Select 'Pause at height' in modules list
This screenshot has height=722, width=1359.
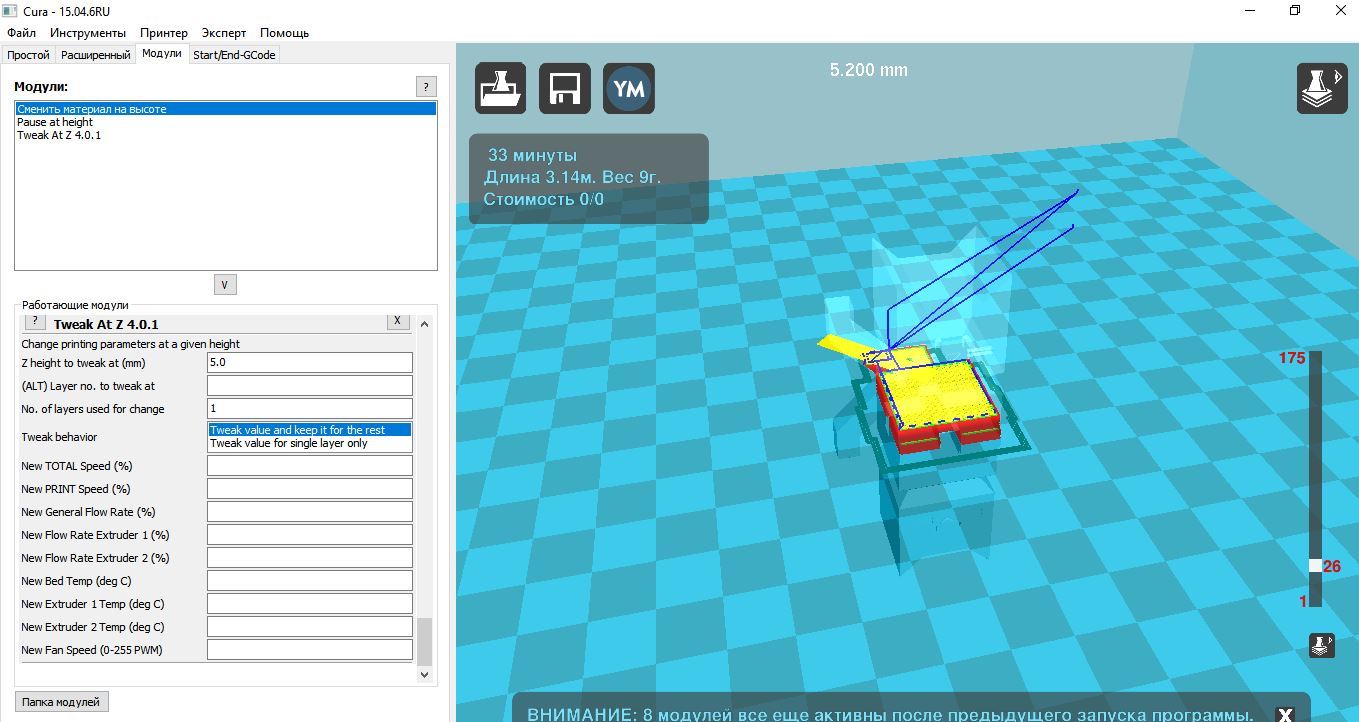pos(55,122)
